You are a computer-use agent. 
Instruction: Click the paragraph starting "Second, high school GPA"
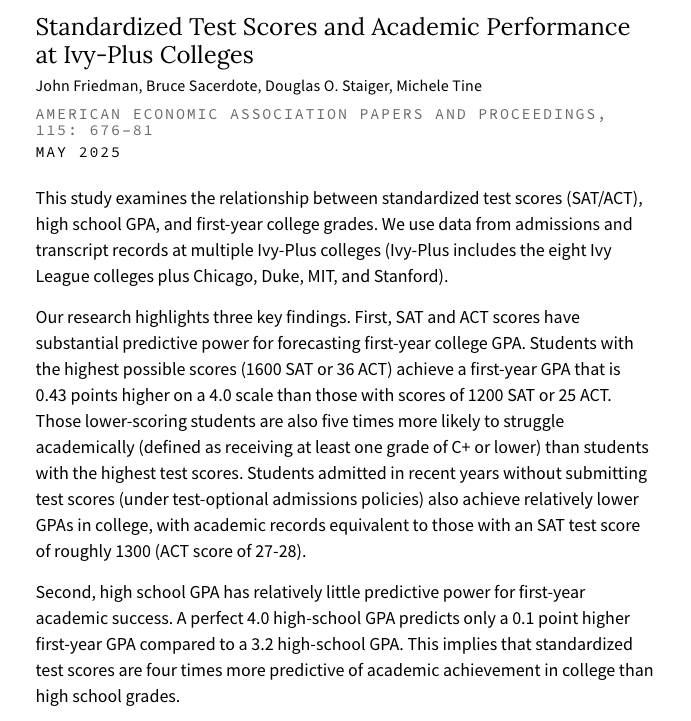(x=344, y=644)
